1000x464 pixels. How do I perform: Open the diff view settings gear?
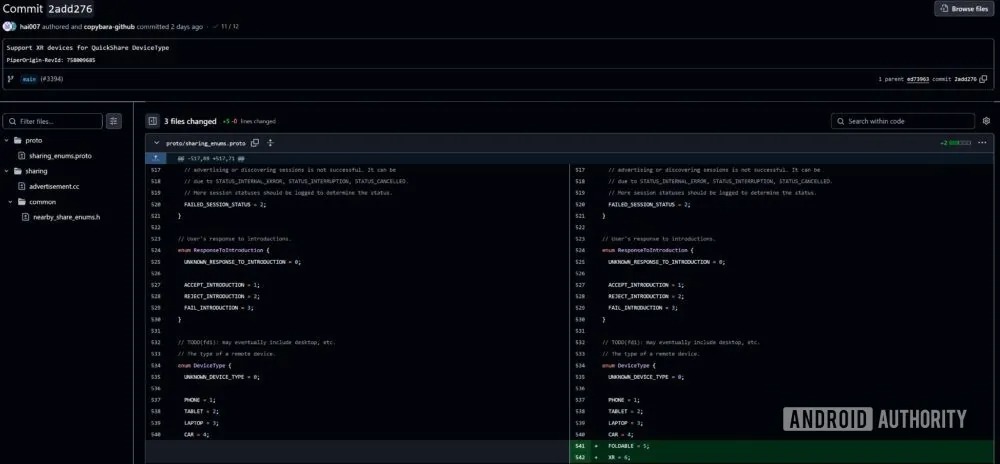click(x=986, y=121)
